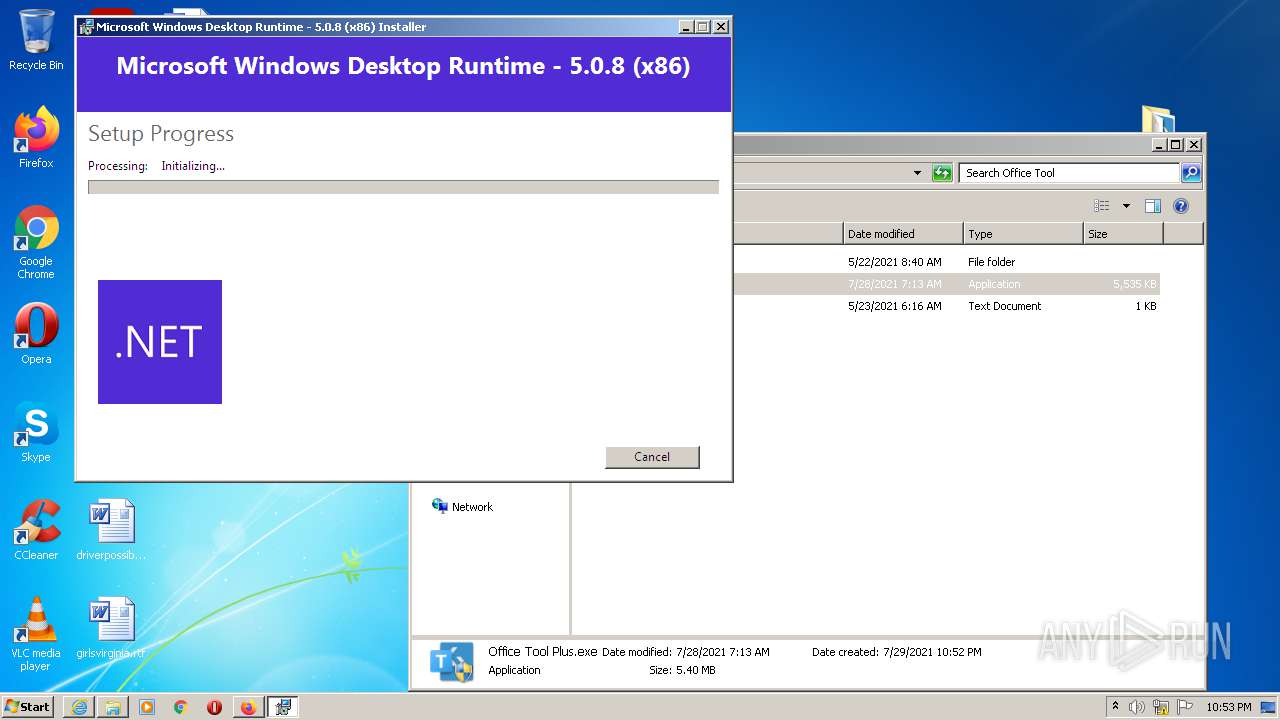
Task: Open network status icon in system tray
Action: [1161, 707]
